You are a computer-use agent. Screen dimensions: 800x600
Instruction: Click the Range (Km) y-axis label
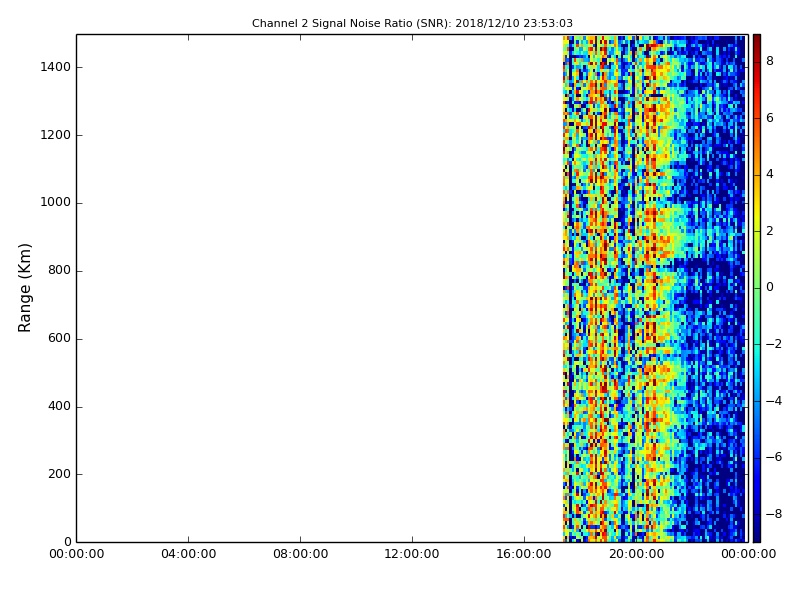(x=24, y=288)
